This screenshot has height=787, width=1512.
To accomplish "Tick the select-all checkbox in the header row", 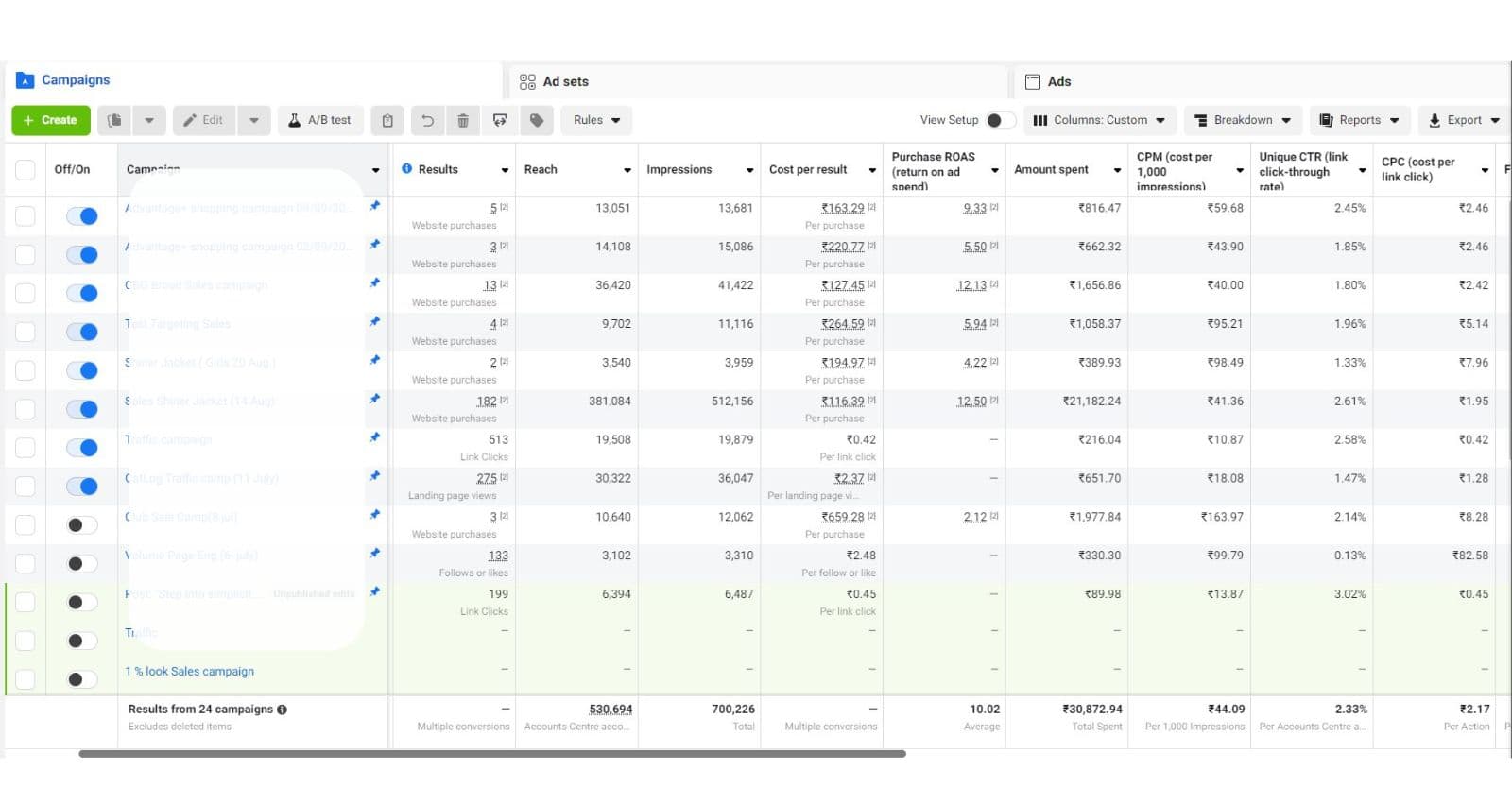I will tap(26, 170).
